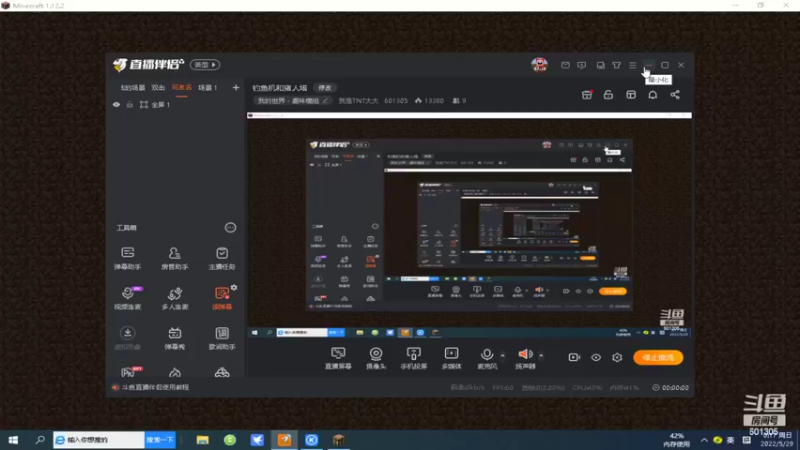This screenshot has width=800, height=450.
Task: Add a 直播屏幕 screen capture source
Action: (338, 358)
